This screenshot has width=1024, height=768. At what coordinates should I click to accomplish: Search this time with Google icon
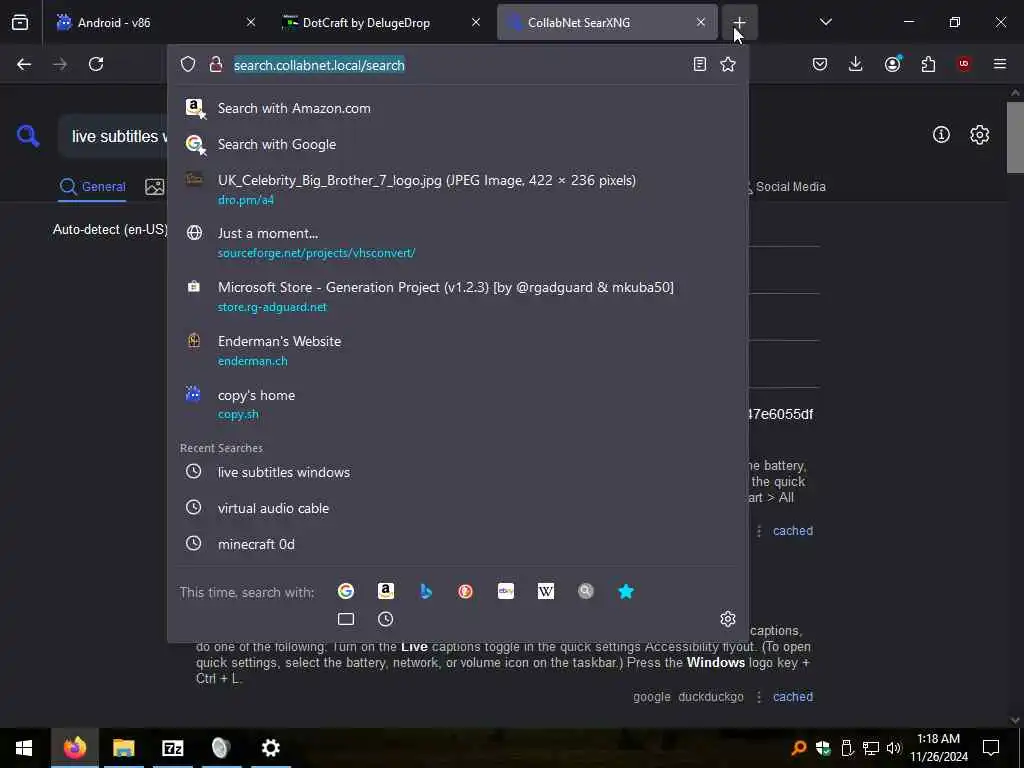tap(345, 592)
